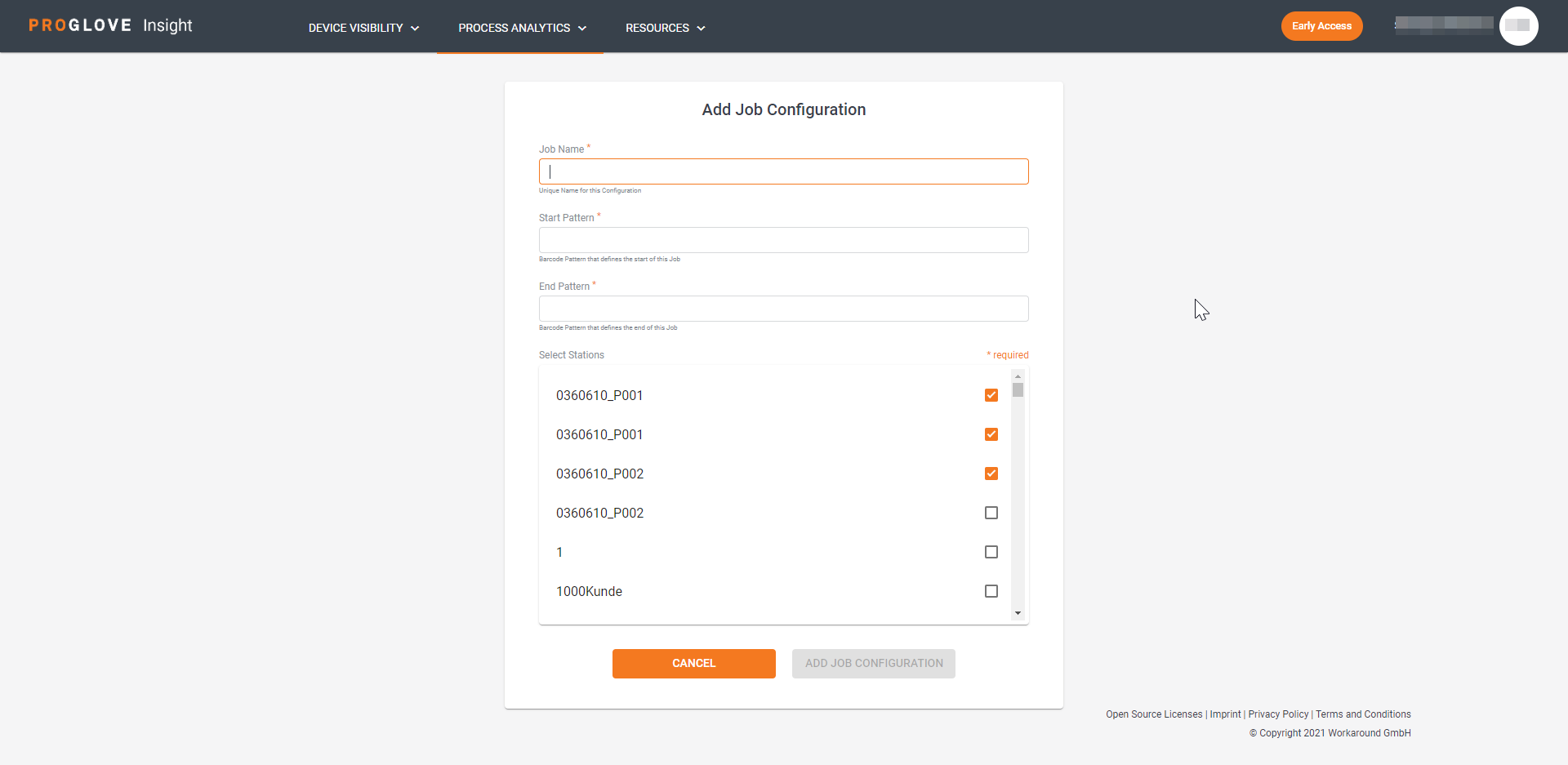
Task: Open the Imprint link
Action: point(1225,714)
